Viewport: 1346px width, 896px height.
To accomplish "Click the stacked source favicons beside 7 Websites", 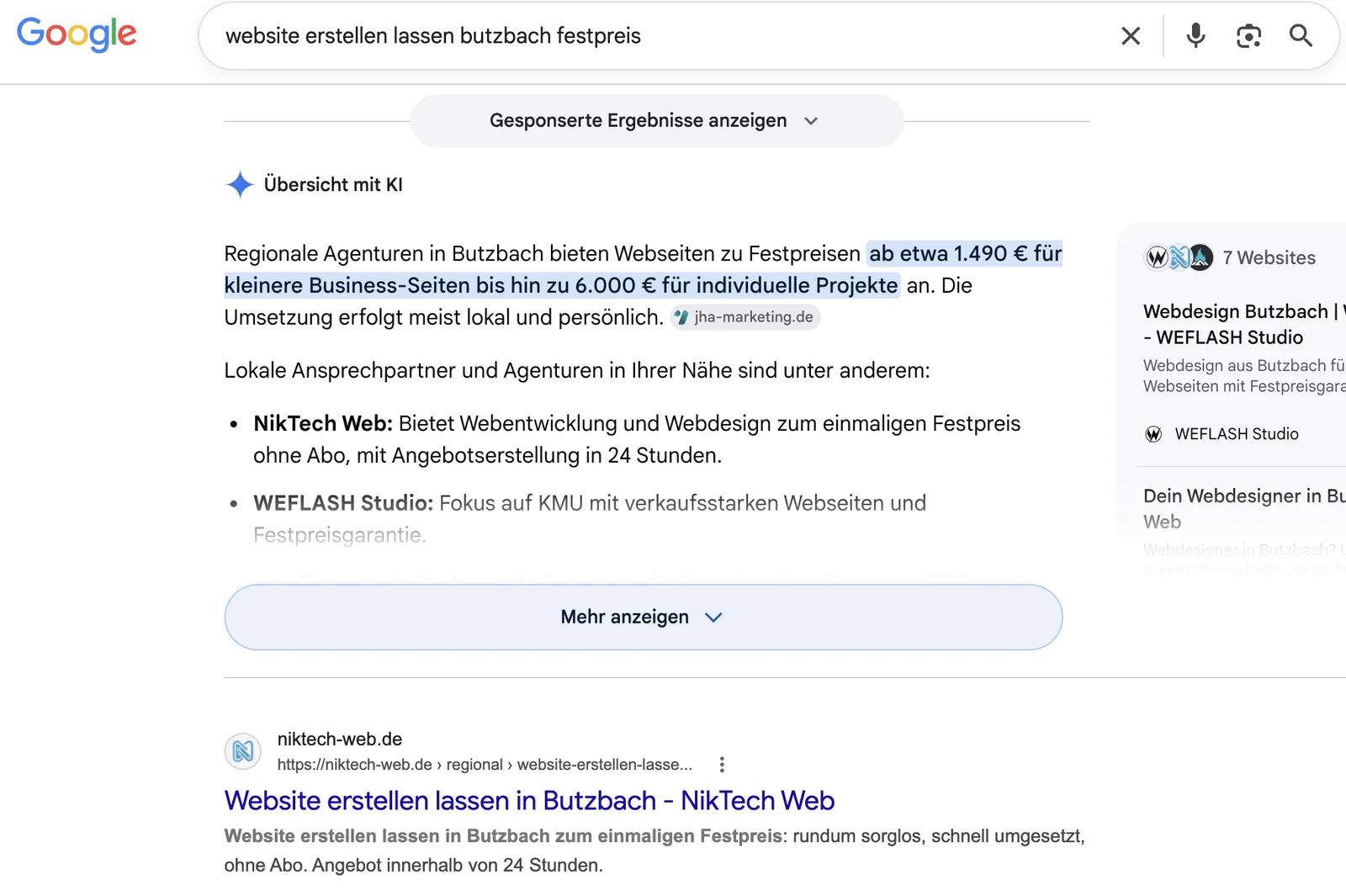I will tap(1179, 257).
